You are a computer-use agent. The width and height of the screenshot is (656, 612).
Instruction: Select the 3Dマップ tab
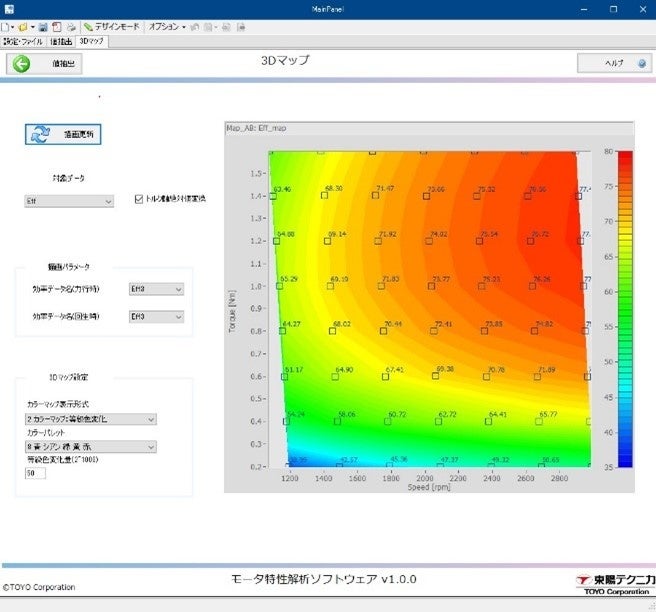pyautogui.click(x=91, y=41)
